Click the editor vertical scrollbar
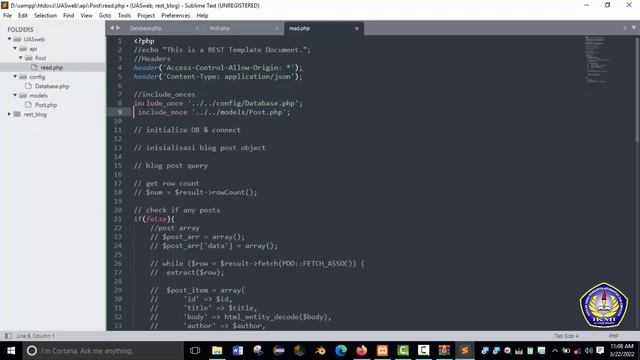 [637, 90]
